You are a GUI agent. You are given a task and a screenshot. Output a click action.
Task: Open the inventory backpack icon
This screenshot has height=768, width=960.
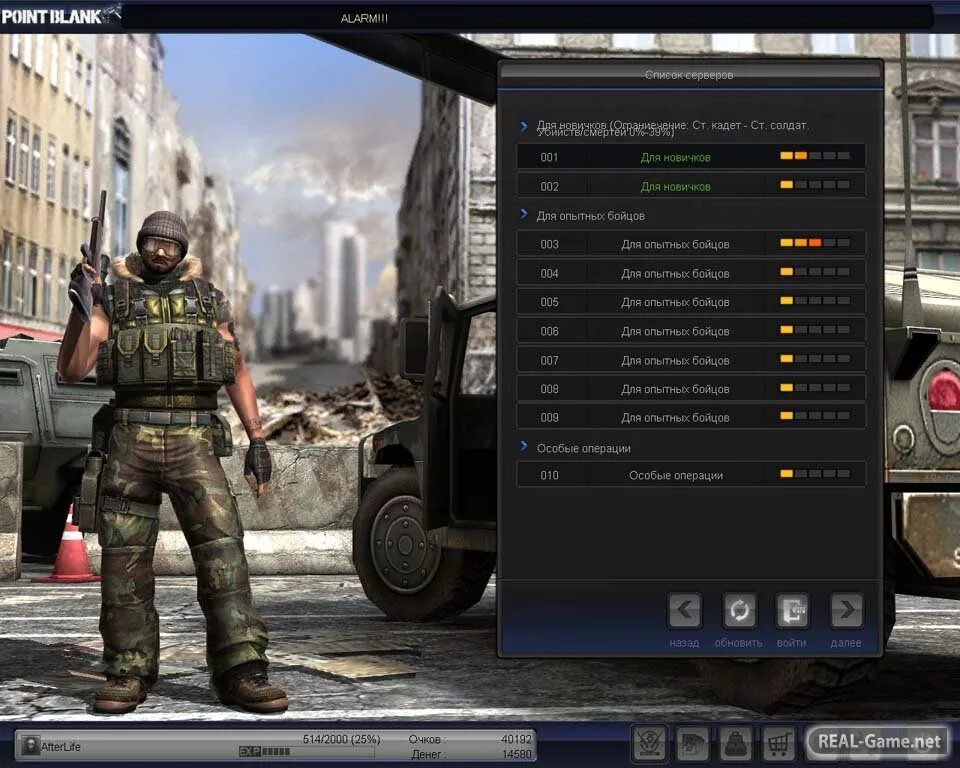pyautogui.click(x=735, y=744)
